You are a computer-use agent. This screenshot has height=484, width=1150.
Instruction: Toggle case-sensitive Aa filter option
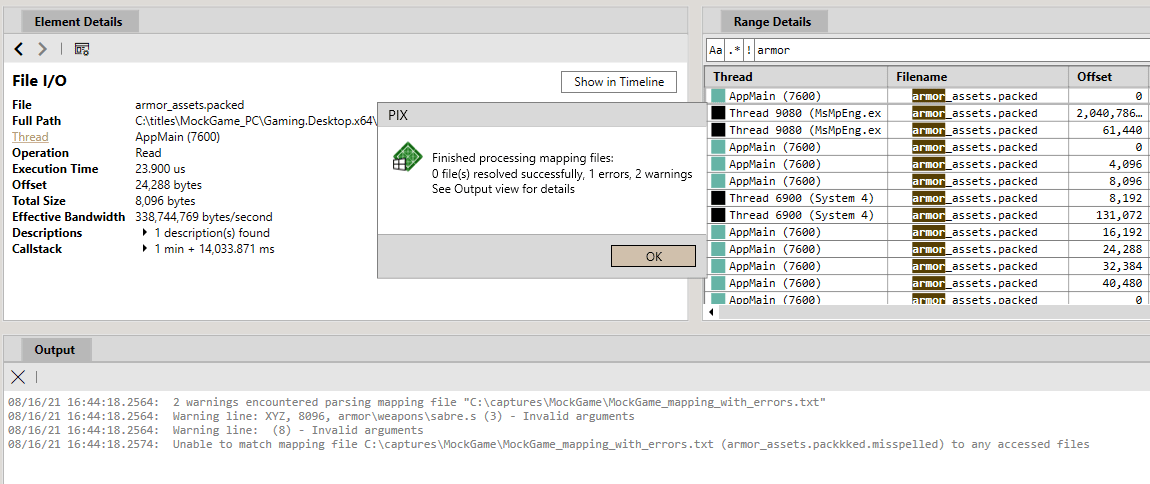coord(715,51)
